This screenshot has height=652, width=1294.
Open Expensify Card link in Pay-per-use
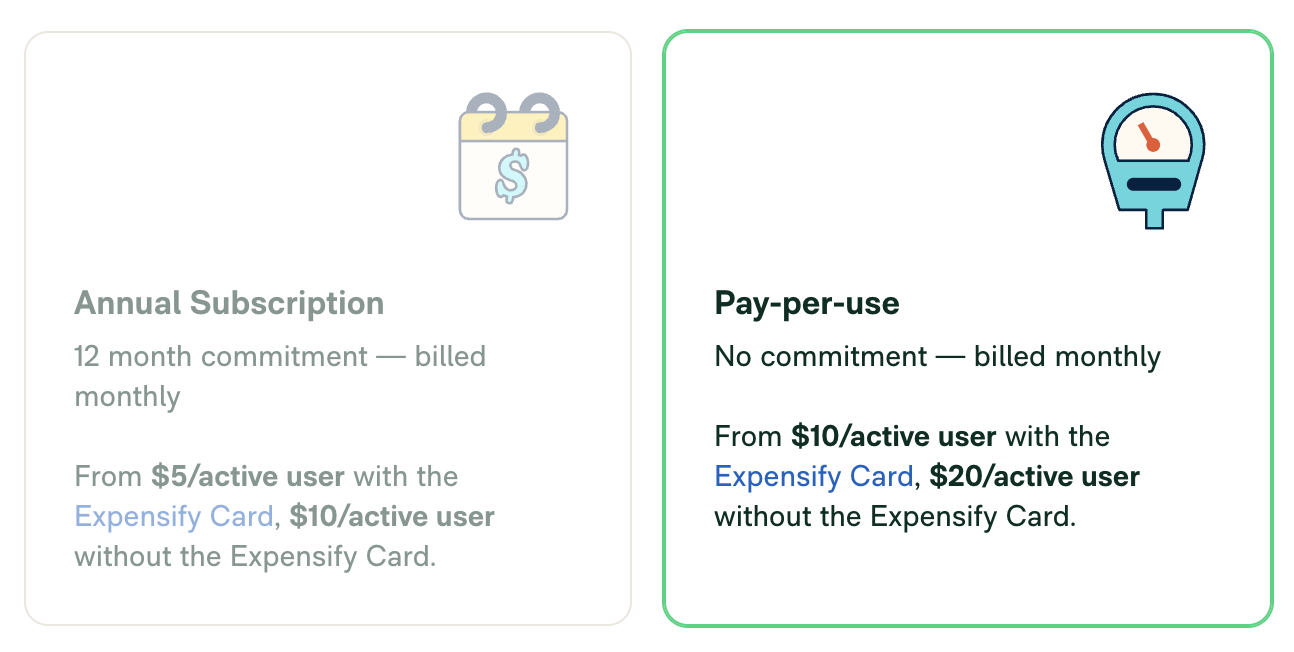(x=814, y=477)
